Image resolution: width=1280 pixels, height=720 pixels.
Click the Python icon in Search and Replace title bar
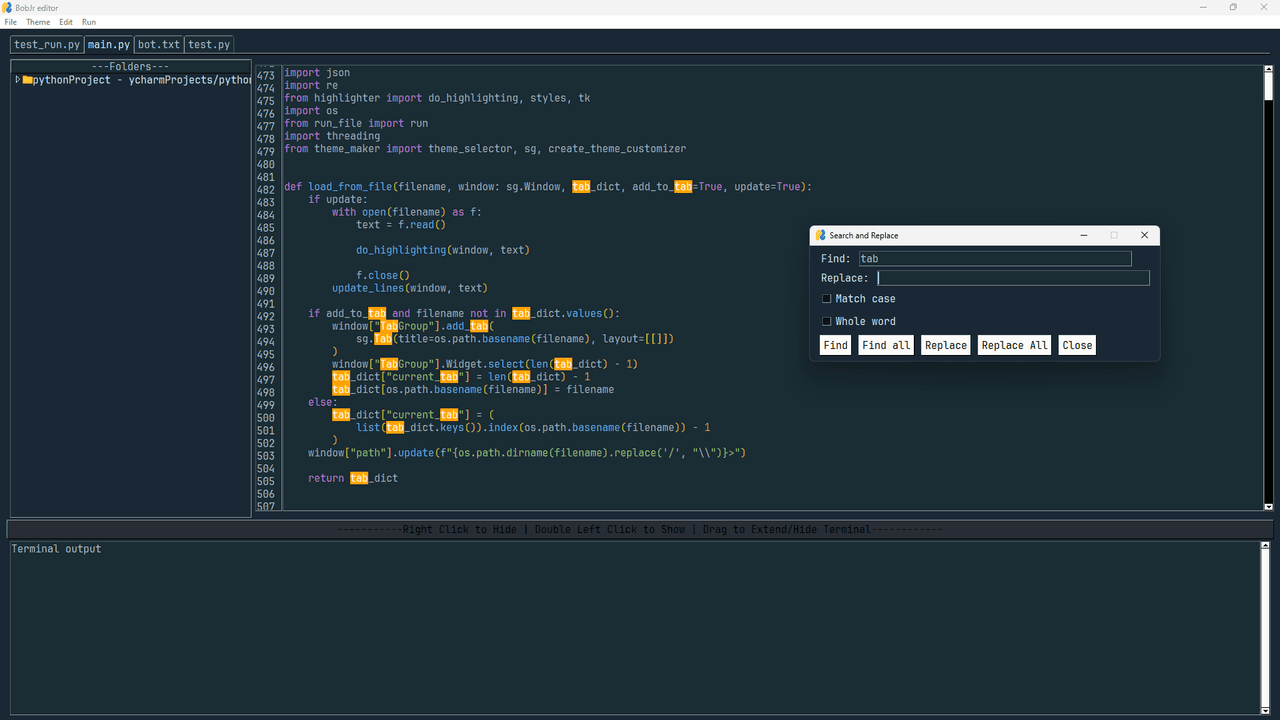(x=821, y=236)
